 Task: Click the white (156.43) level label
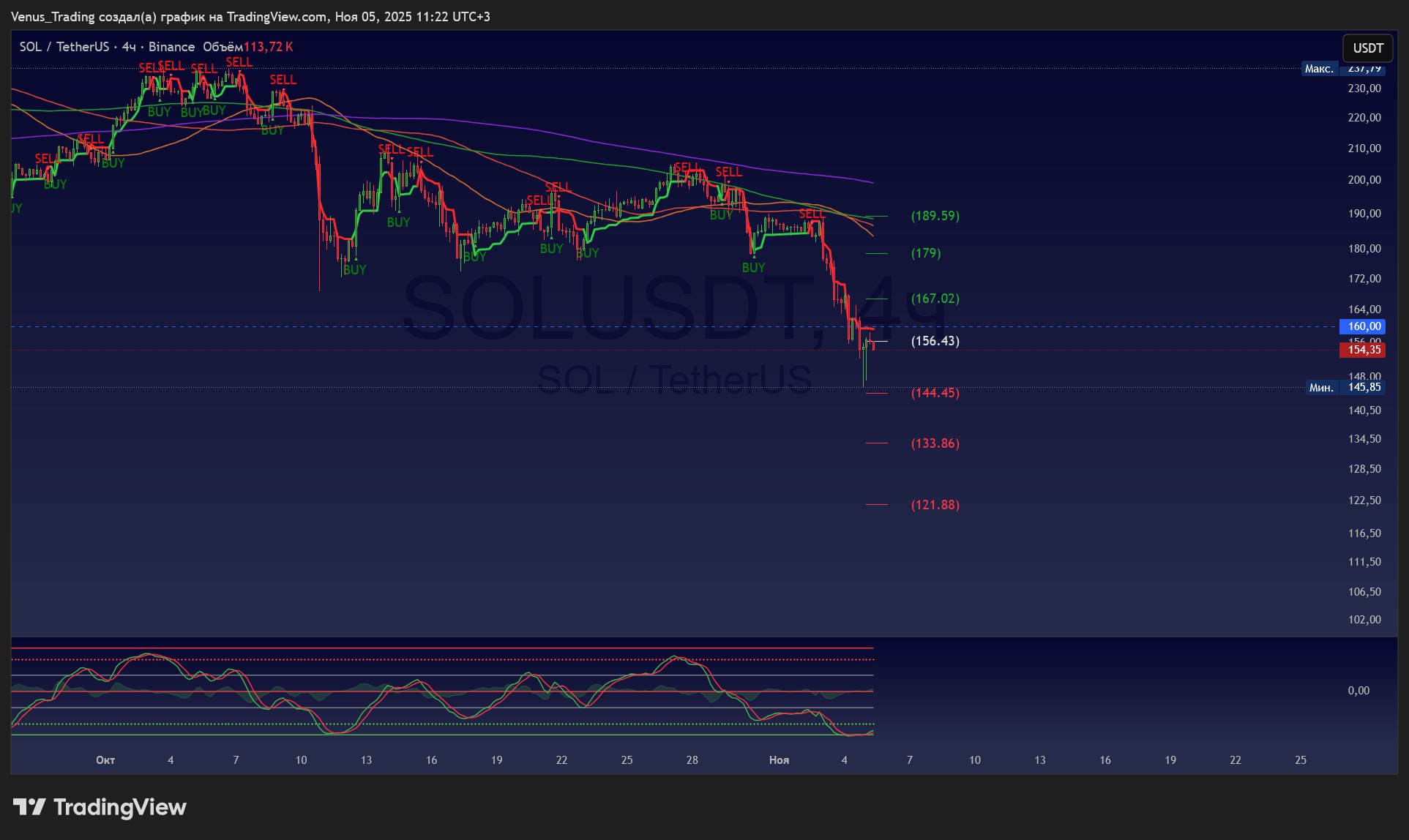935,341
